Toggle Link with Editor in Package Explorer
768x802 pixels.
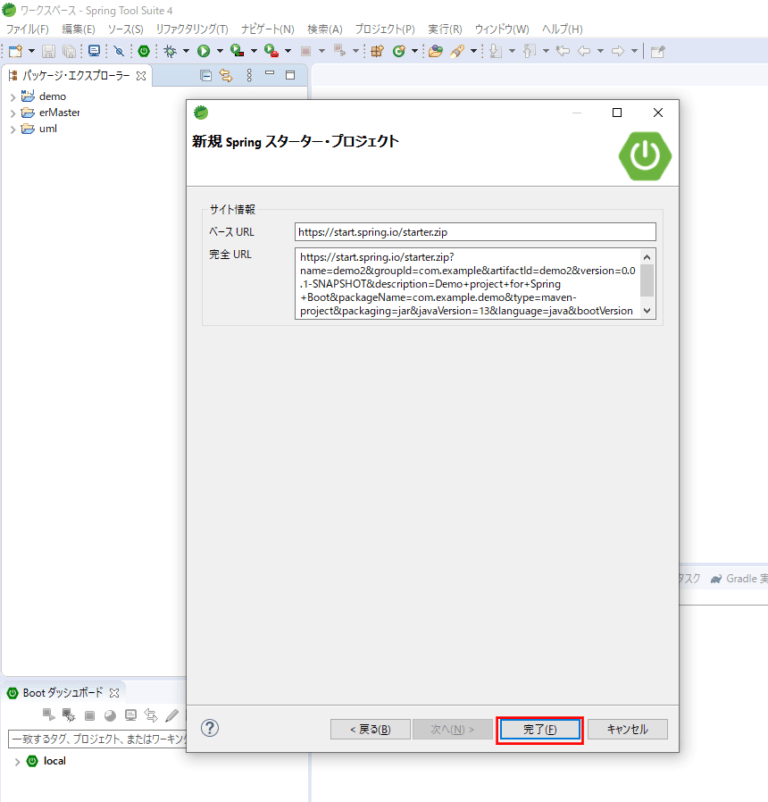click(x=226, y=75)
